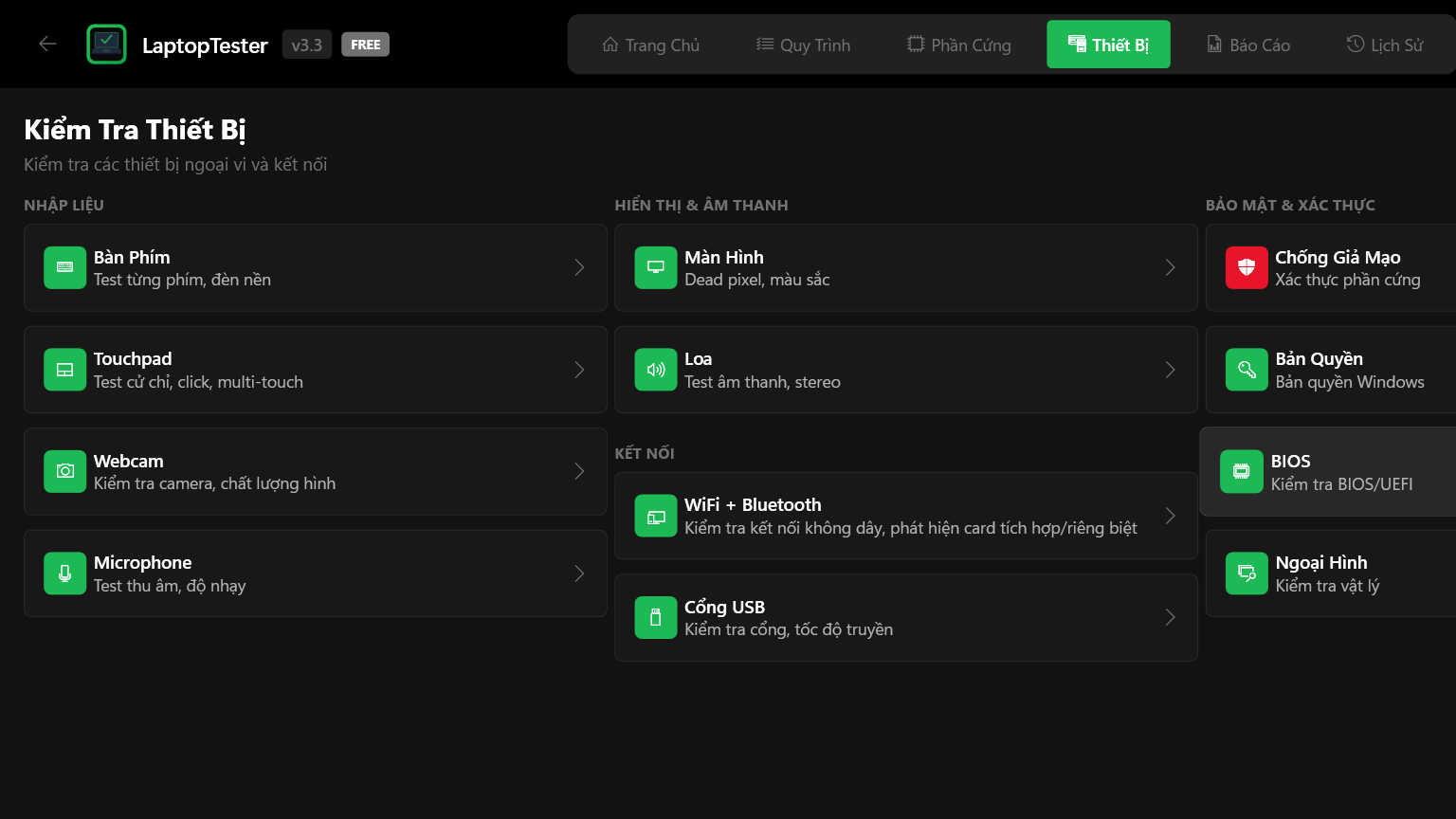Click the back arrow button
Screen dimensions: 1456x819
[x=47, y=44]
